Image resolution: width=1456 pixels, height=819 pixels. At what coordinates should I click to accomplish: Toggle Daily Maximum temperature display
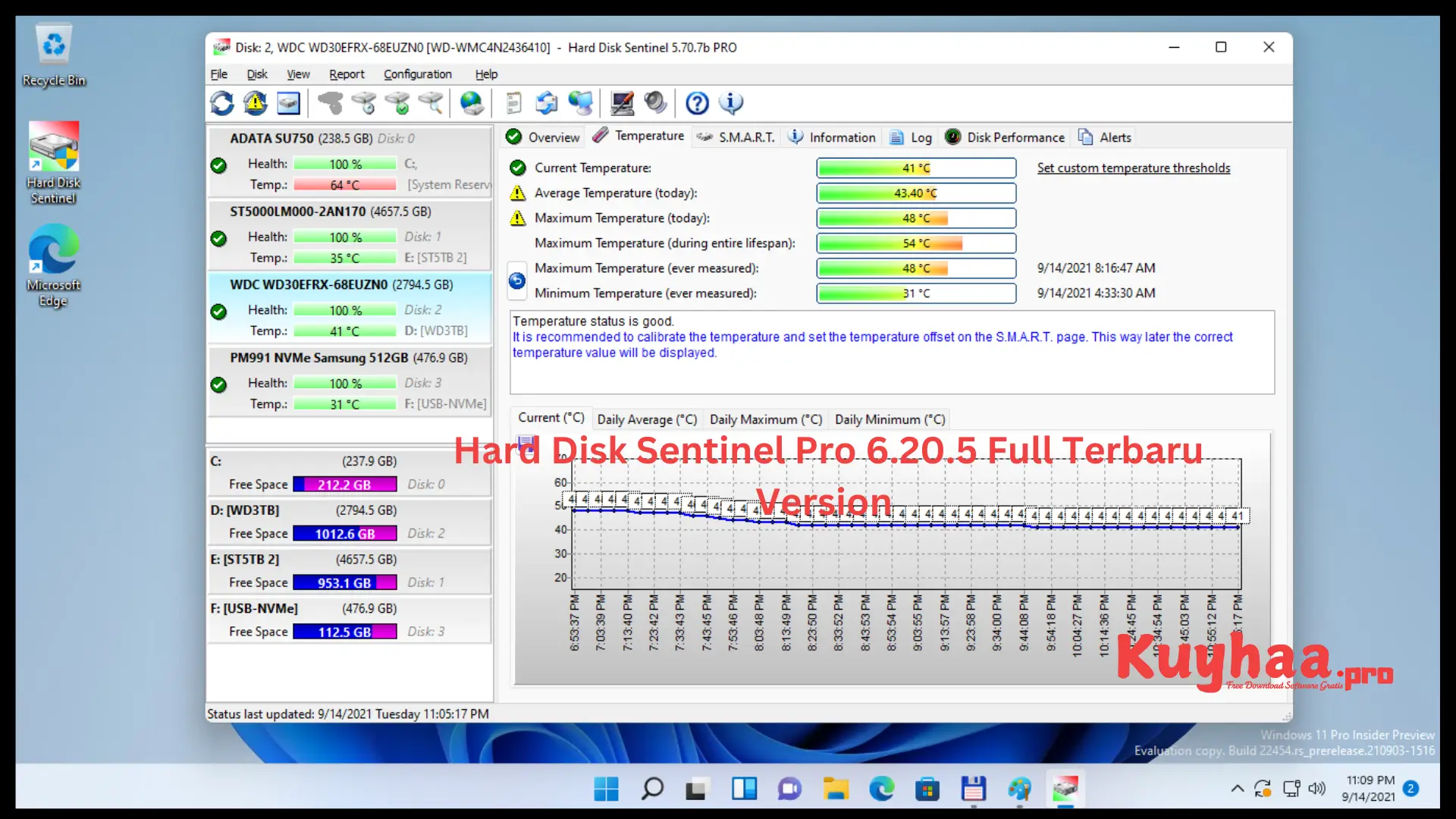coord(765,418)
